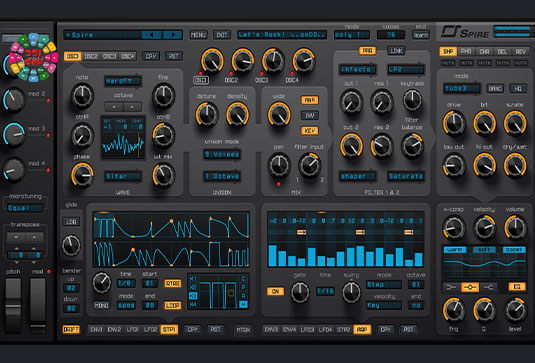The width and height of the screenshot is (535, 363).
Task: Click the oscillator octave up arrow
Action: coord(132,107)
